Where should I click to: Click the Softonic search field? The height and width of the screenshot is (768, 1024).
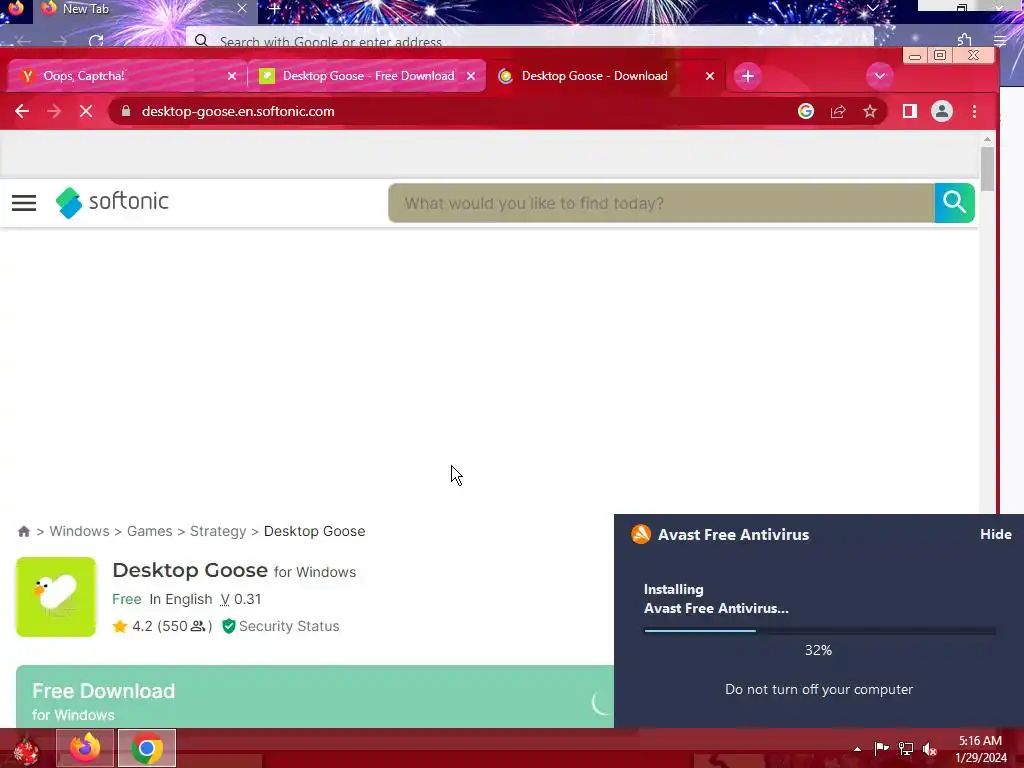(x=661, y=203)
